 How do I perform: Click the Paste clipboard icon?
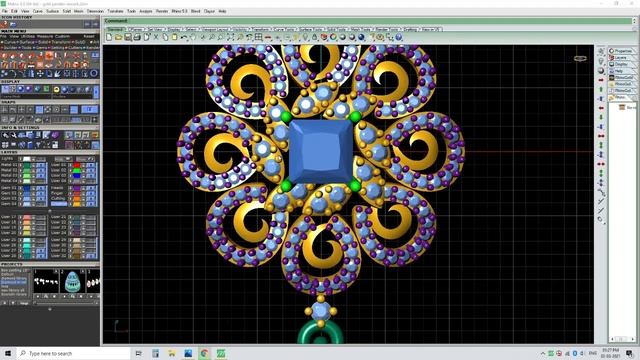pos(174,37)
